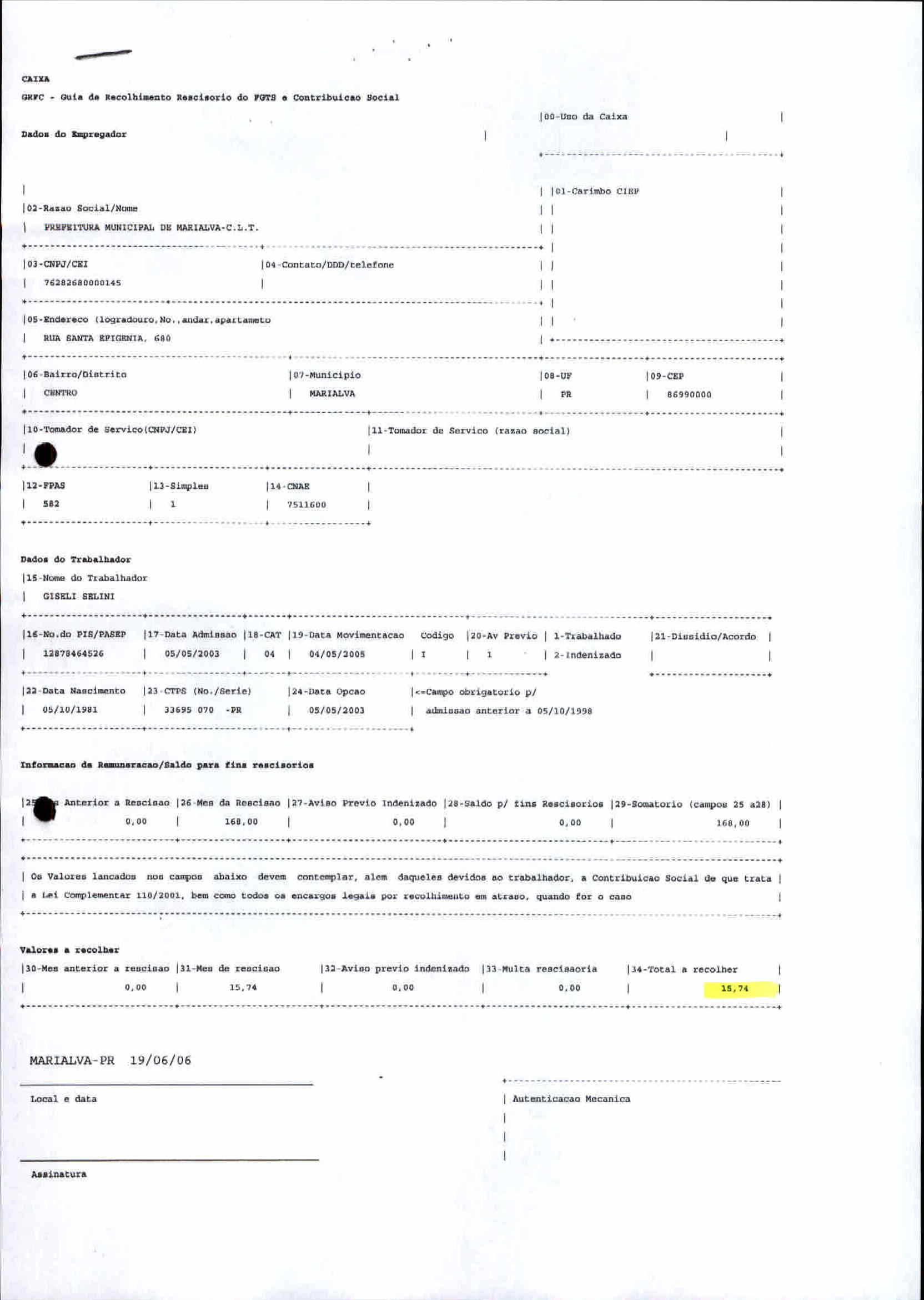Select the PIS/PASEP number 12878464526
The height and width of the screenshot is (1300, 924).
pos(73,653)
